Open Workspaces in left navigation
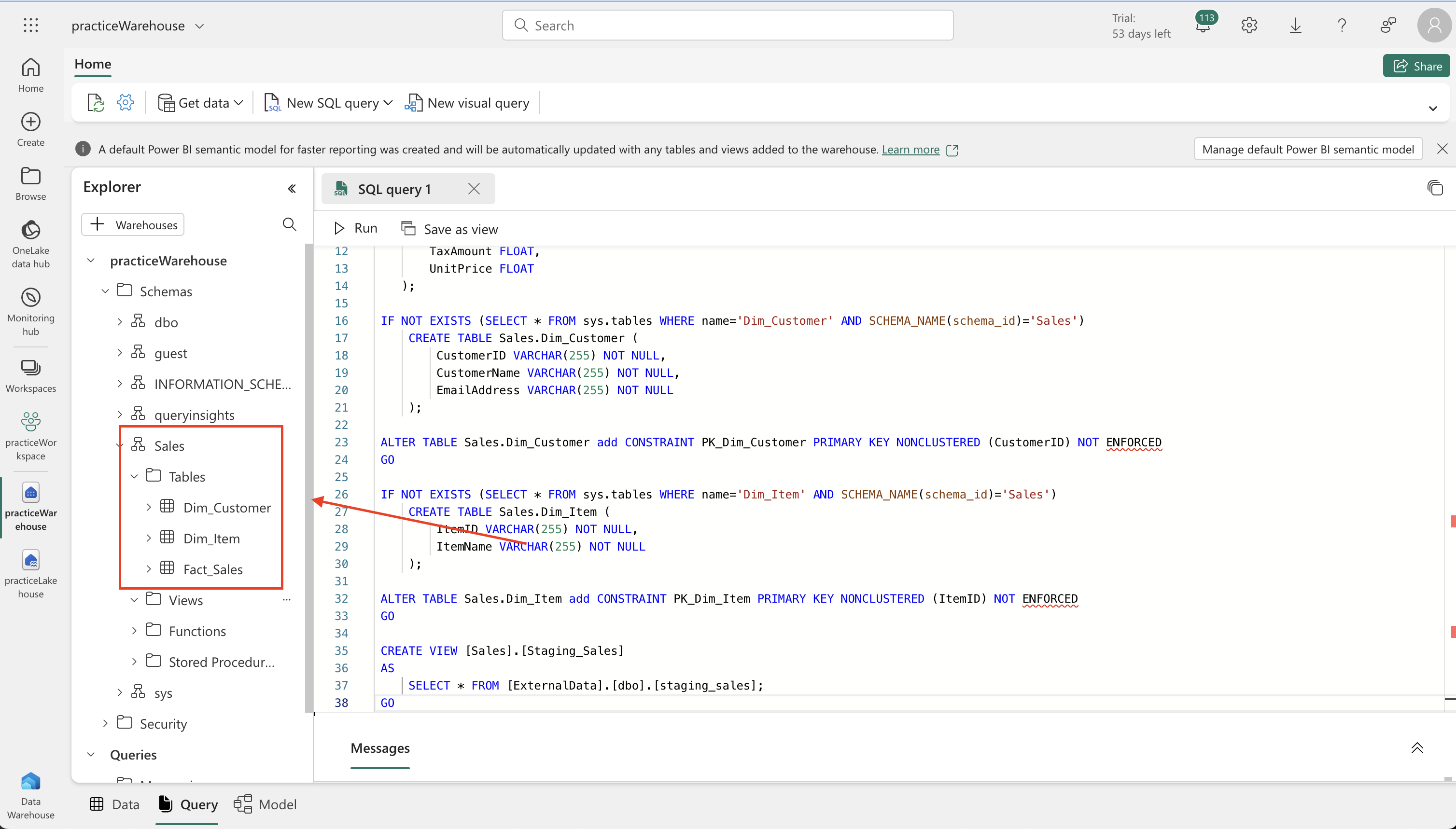Viewport: 1456px width, 829px height. (31, 376)
